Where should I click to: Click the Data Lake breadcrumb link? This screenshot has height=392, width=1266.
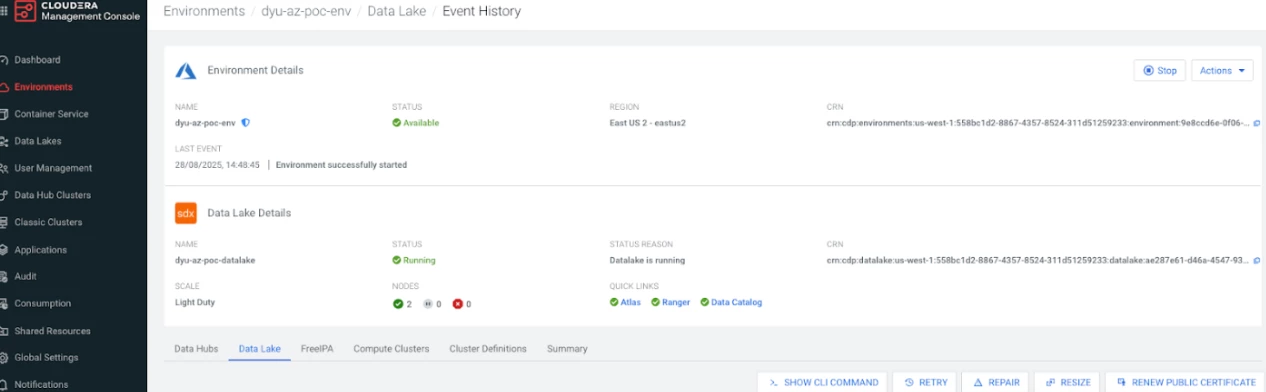tap(397, 11)
